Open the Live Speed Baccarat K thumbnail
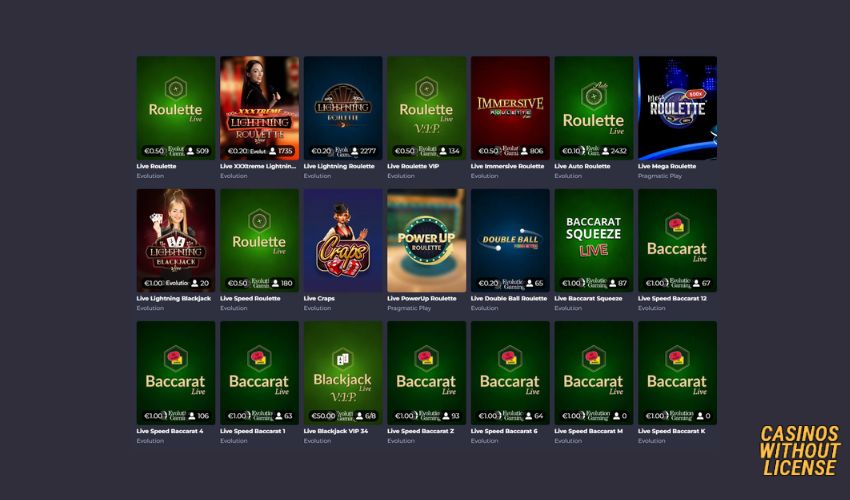The height and width of the screenshot is (500, 850). pyautogui.click(x=678, y=373)
